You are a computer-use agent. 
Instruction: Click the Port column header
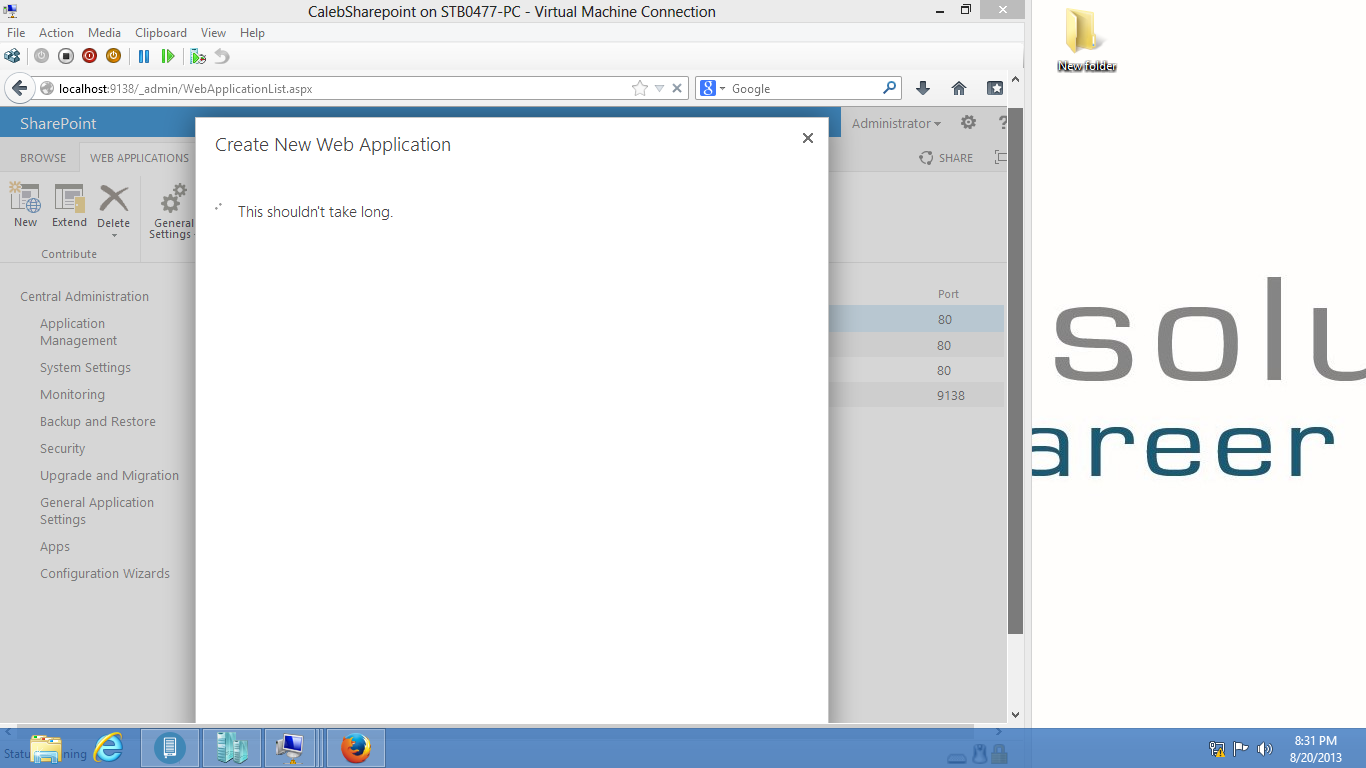tap(948, 294)
